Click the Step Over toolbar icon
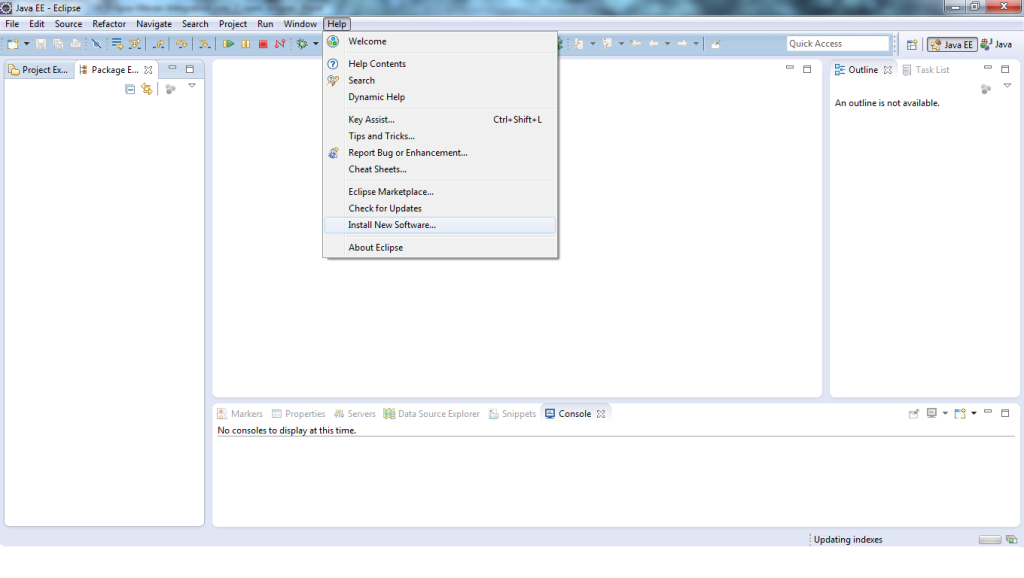1024x578 pixels. tap(181, 44)
